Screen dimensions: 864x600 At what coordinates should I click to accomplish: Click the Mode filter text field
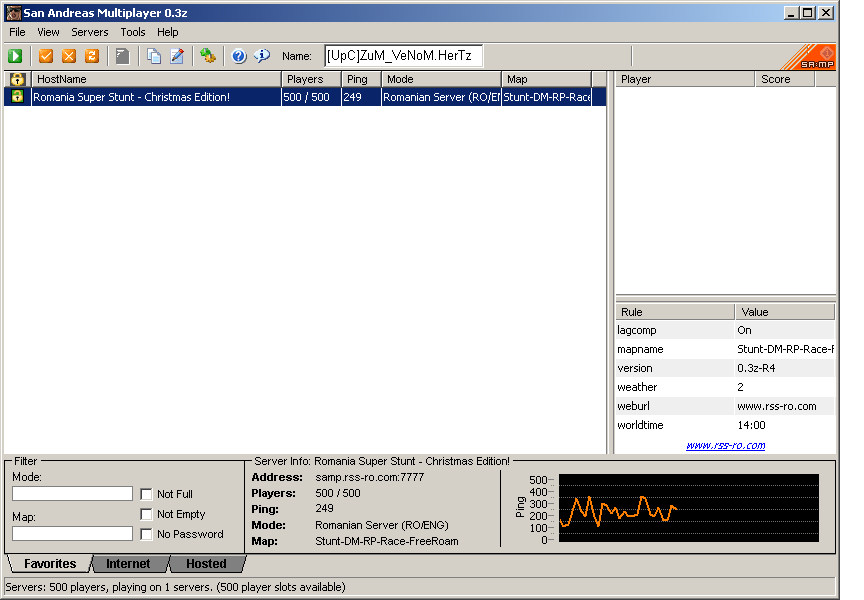72,493
